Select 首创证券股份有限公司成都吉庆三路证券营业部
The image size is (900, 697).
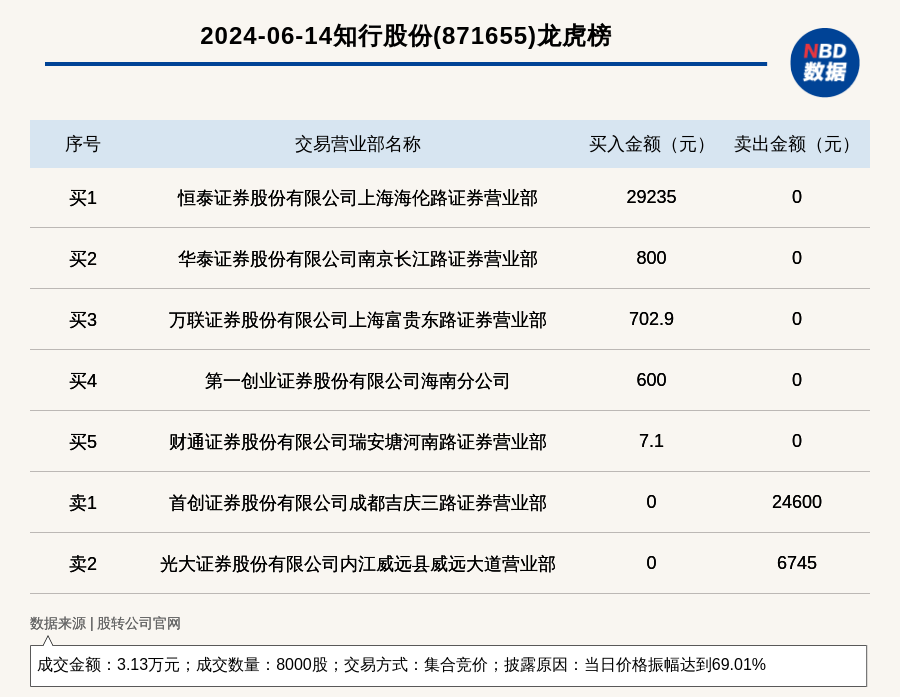pos(358,503)
